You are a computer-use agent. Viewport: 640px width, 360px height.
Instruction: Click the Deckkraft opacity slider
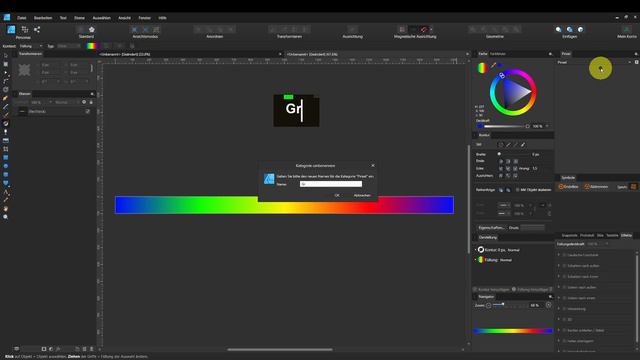click(507, 126)
